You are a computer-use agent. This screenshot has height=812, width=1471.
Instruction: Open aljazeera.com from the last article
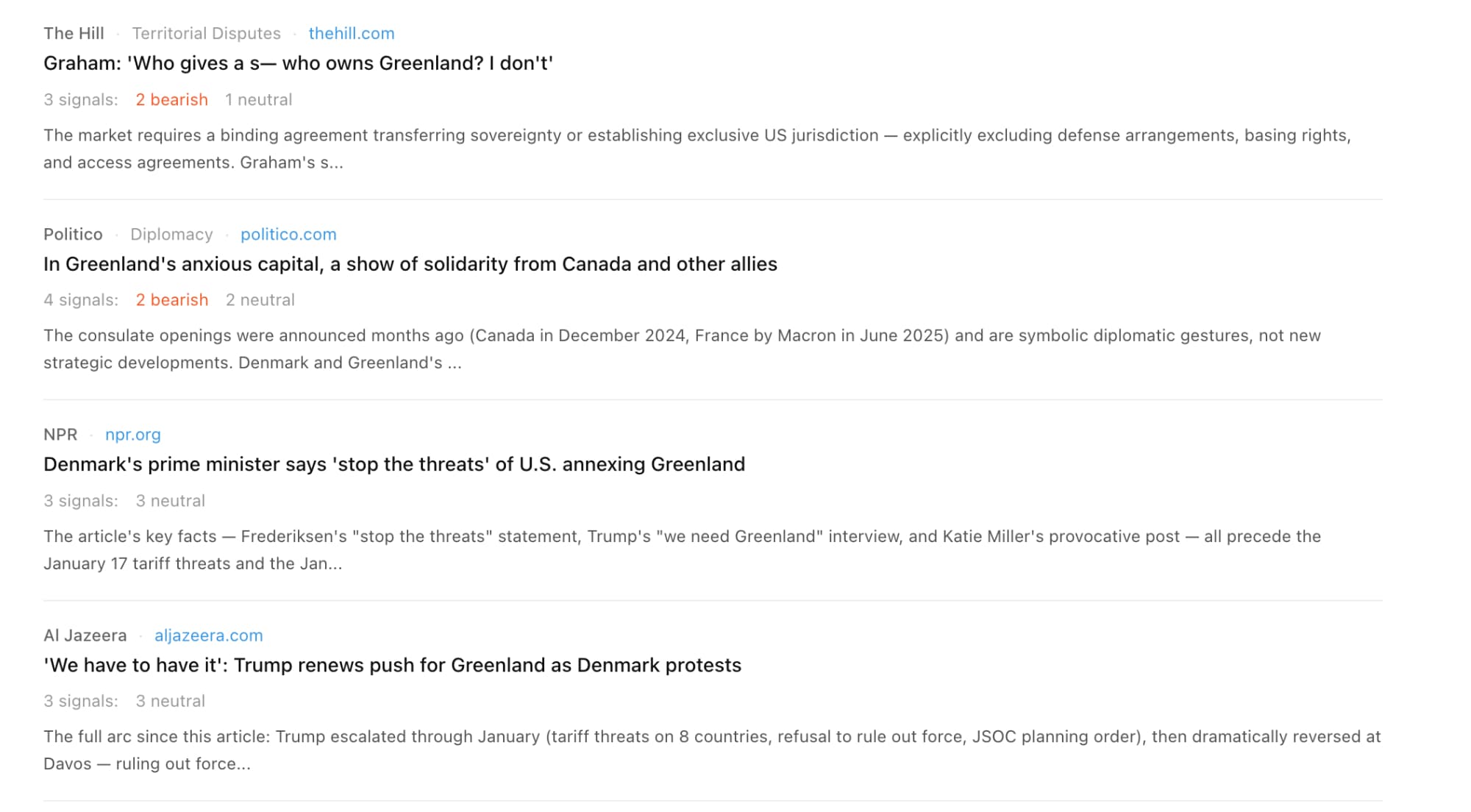click(209, 635)
